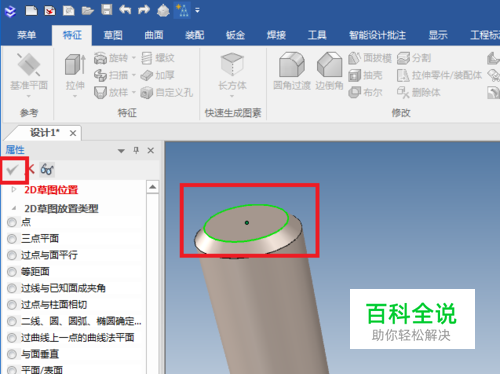Image resolution: width=500 pixels, height=374 pixels.
Task: Close the 属性 properties panel
Action: click(151, 151)
